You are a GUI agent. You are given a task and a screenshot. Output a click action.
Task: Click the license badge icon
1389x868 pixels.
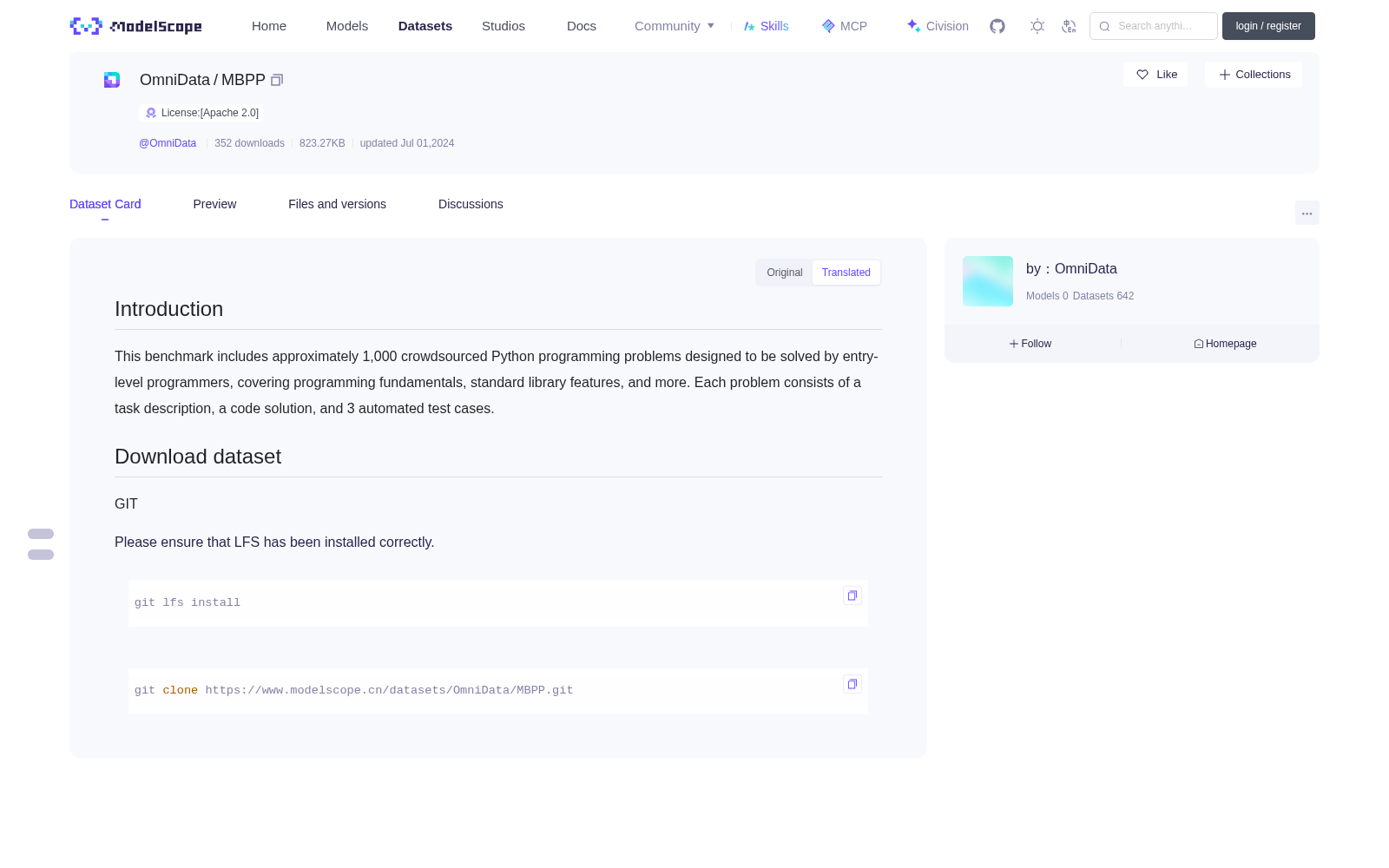pos(151,113)
